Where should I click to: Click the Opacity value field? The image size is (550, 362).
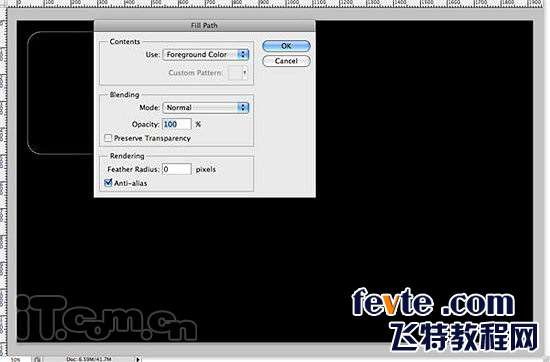(x=177, y=124)
